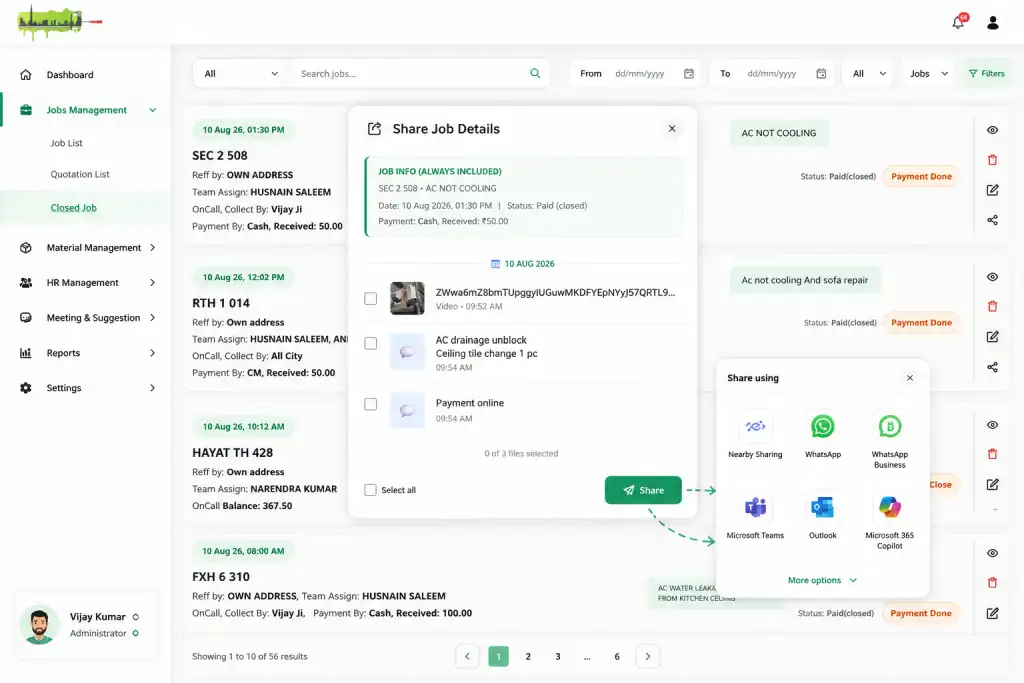Check the video file checkbox
This screenshot has width=1024, height=683.
[370, 298]
